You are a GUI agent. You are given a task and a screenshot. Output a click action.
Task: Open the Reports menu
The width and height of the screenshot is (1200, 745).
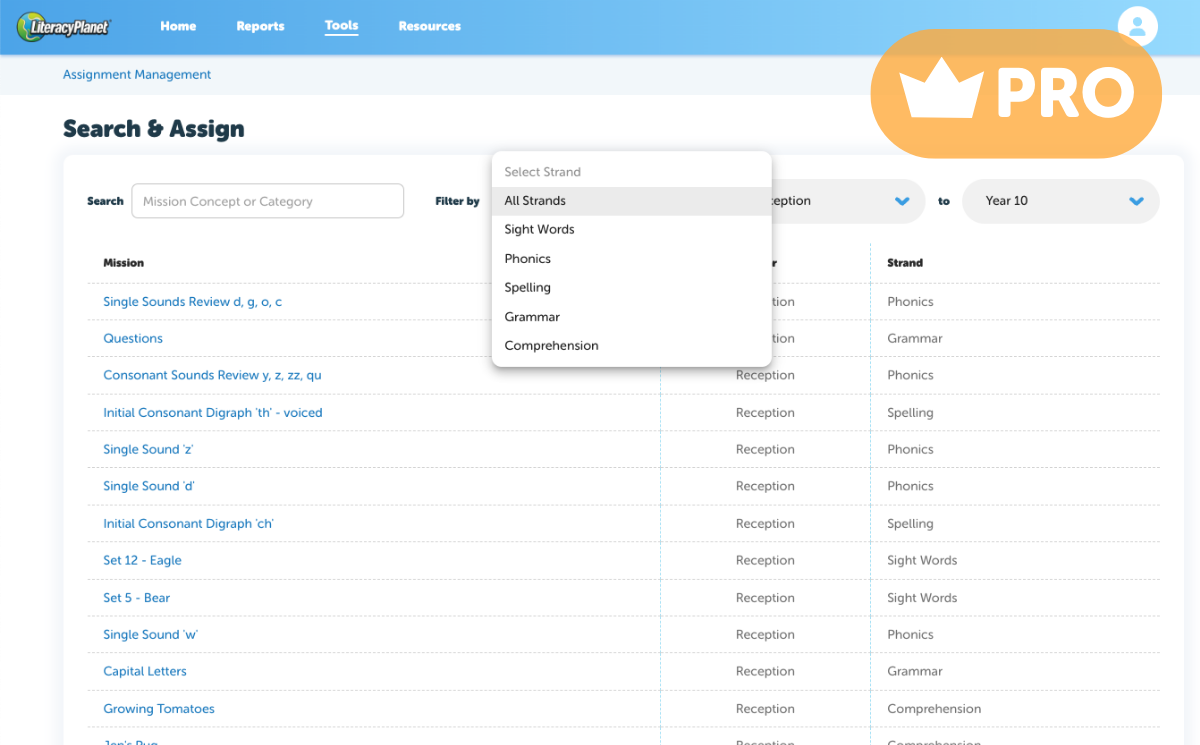pos(260,26)
